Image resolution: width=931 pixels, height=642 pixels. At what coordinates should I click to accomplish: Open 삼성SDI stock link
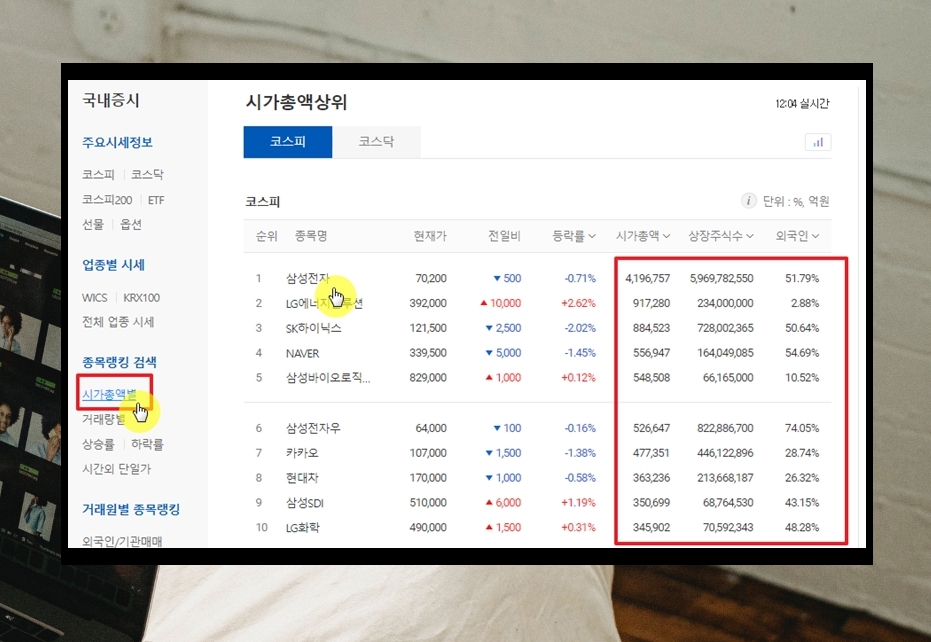pos(305,503)
